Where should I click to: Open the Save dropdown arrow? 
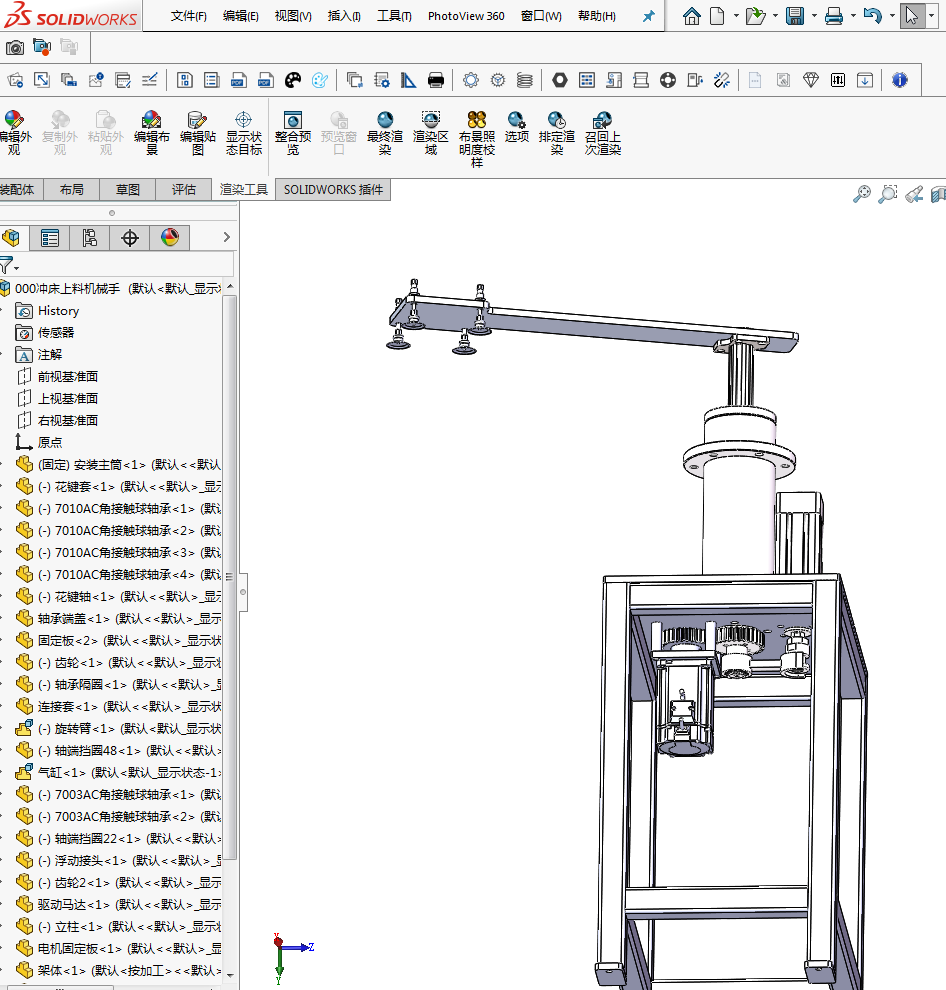[x=814, y=16]
